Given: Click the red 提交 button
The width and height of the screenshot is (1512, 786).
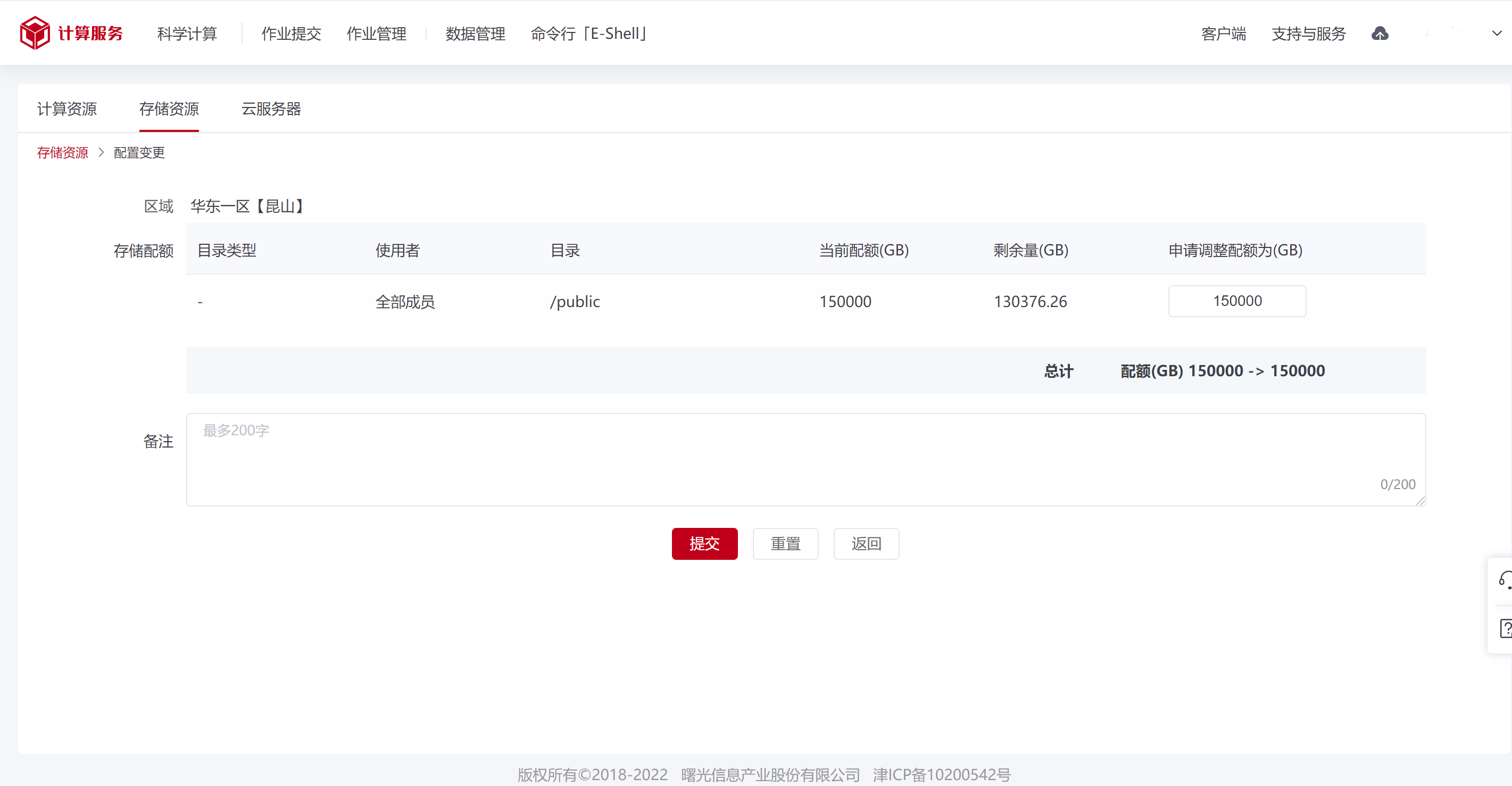Looking at the screenshot, I should click(704, 543).
